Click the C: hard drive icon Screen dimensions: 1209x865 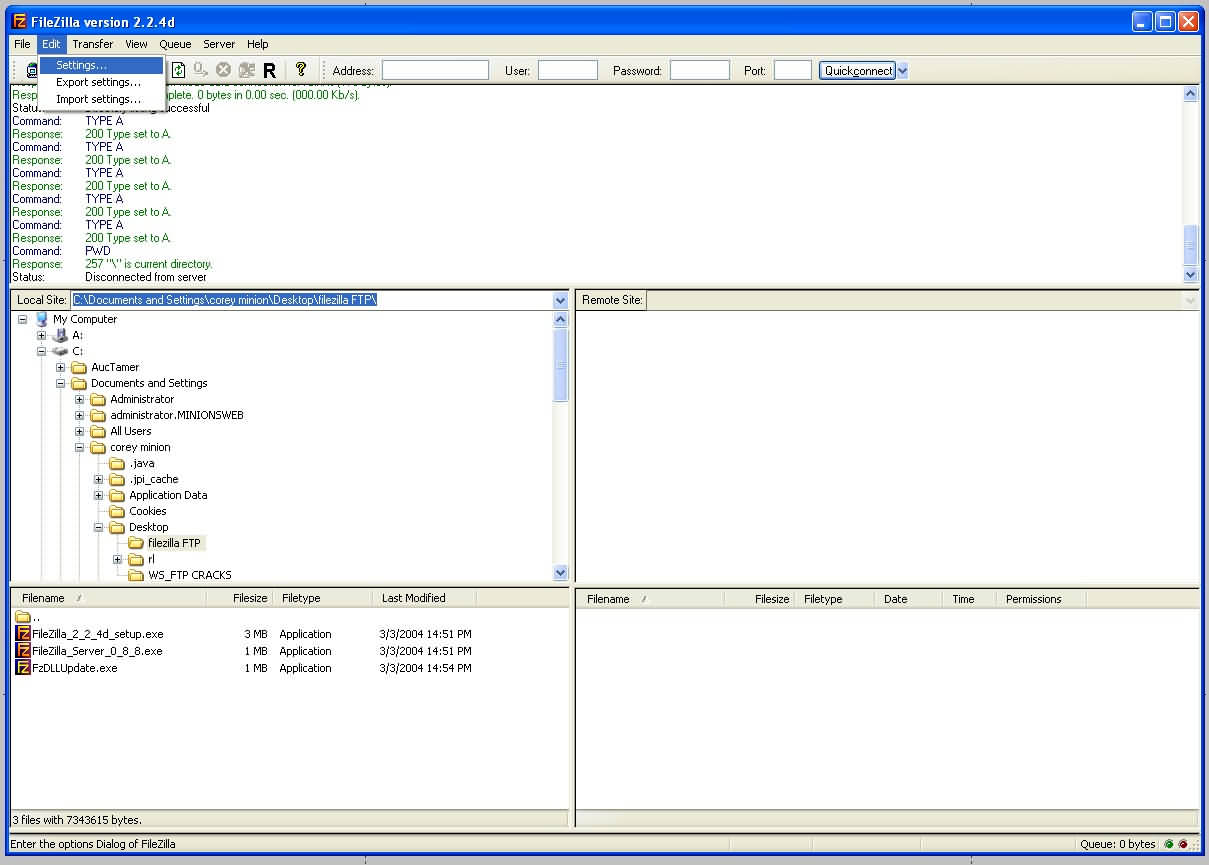coord(60,351)
